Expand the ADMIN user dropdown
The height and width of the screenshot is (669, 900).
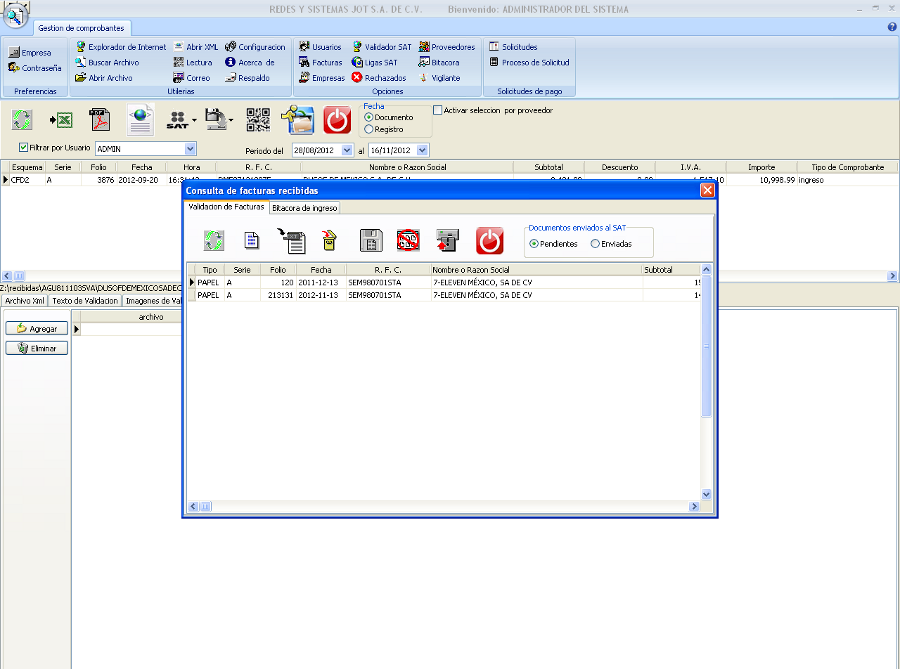190,149
